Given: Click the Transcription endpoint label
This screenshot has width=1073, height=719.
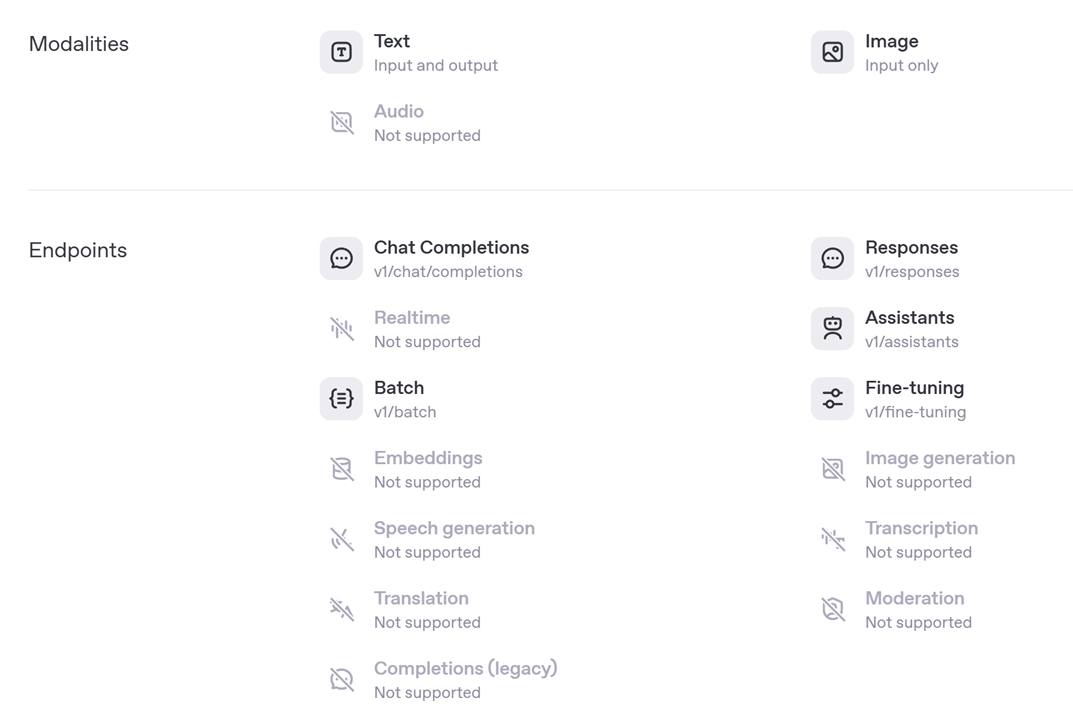Looking at the screenshot, I should 921,528.
